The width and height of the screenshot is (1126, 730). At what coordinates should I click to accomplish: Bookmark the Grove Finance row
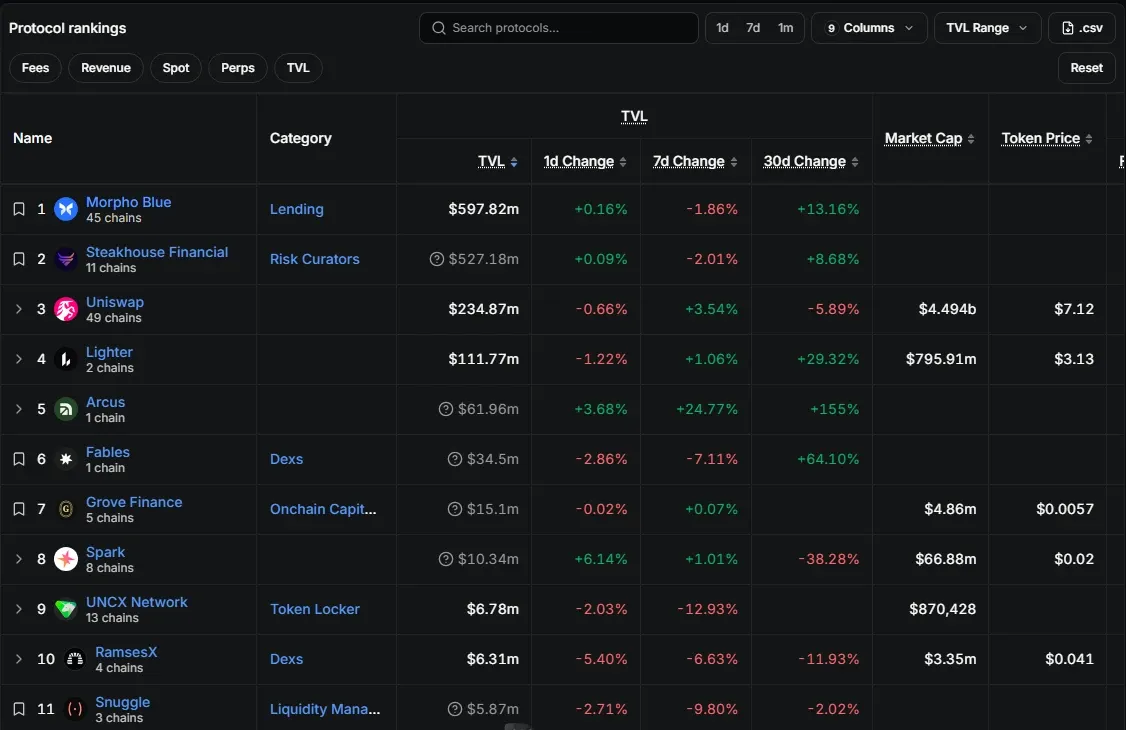[x=19, y=509]
